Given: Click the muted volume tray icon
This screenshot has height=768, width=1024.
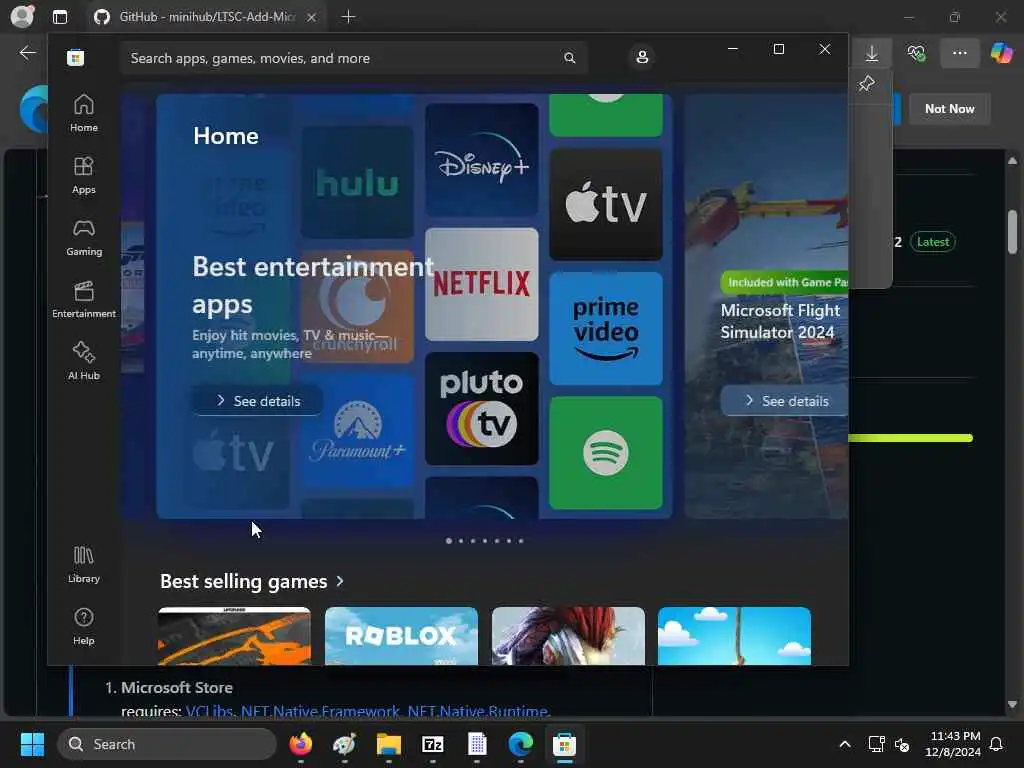Looking at the screenshot, I should tap(902, 744).
